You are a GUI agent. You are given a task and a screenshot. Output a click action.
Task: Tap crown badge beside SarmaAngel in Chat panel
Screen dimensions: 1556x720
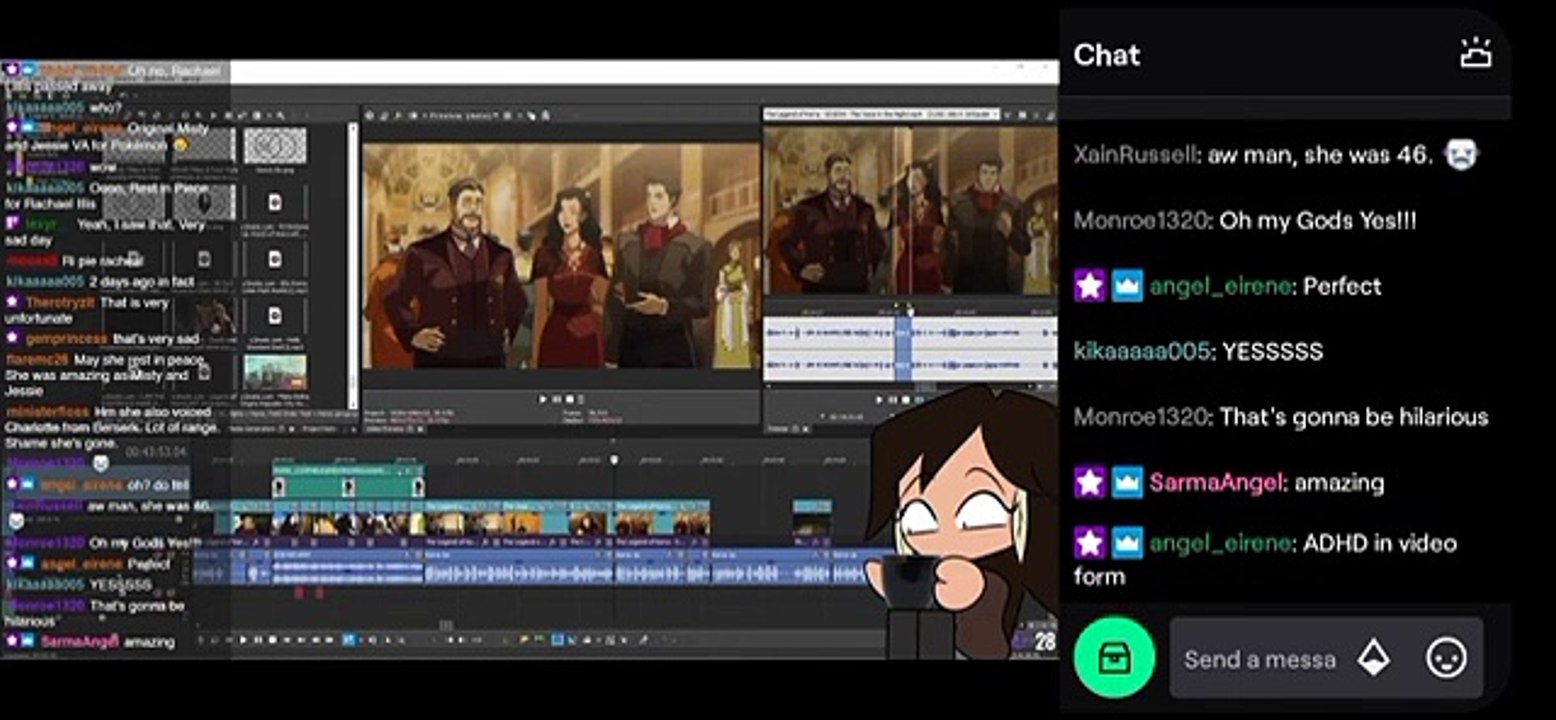1127,482
